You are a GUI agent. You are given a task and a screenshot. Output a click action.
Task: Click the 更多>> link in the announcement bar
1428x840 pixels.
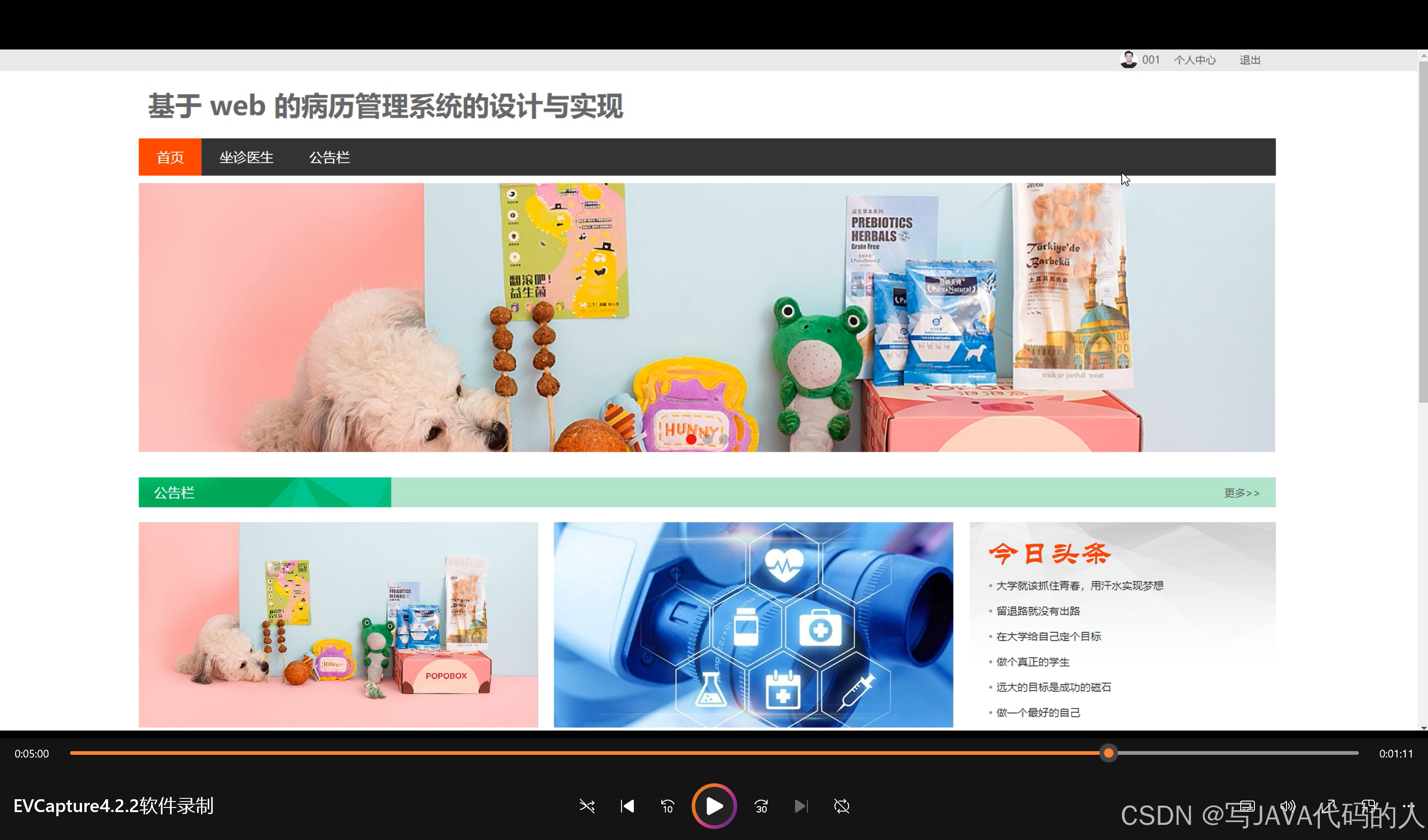pos(1242,492)
